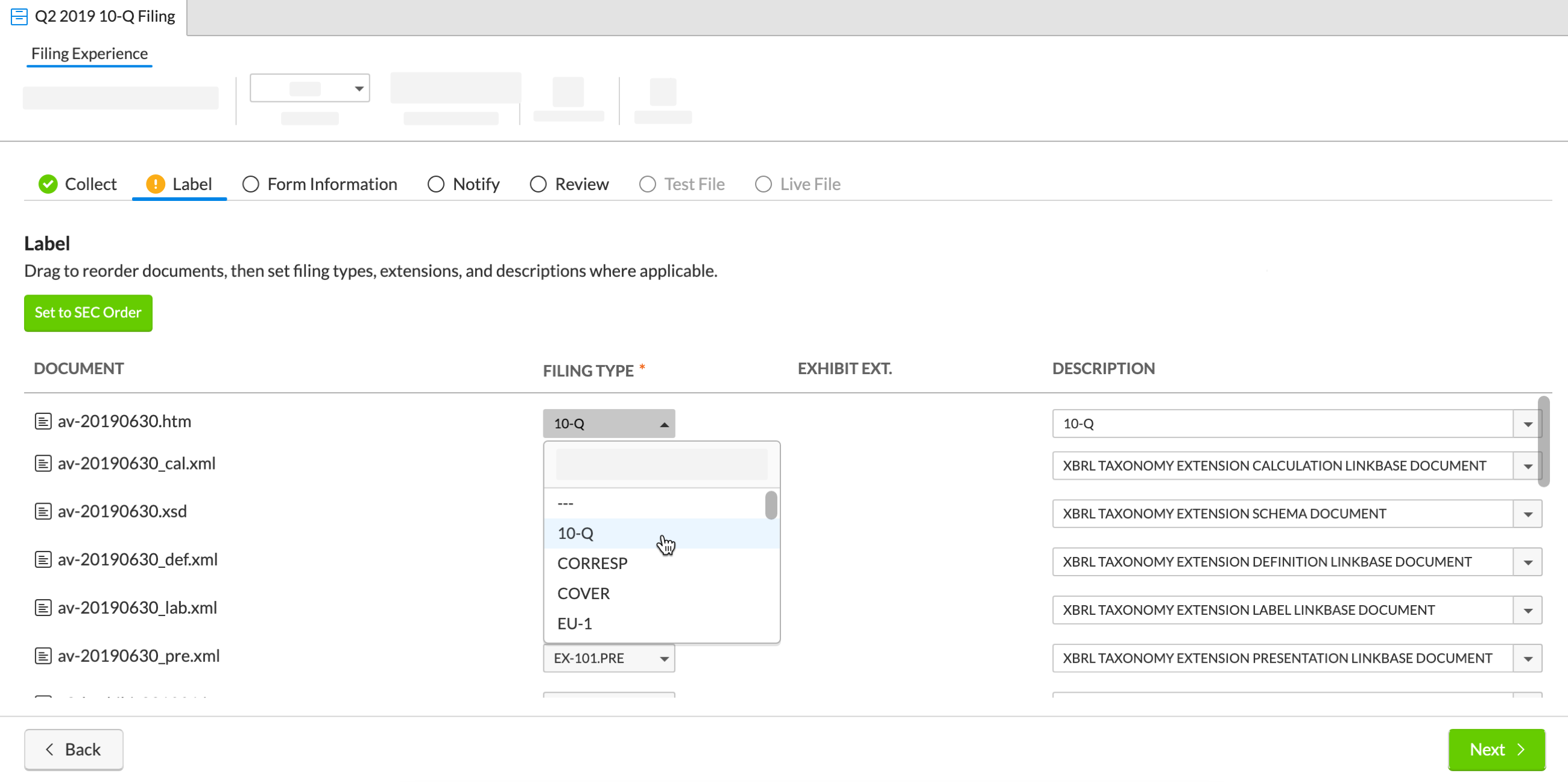1568x782 pixels.
Task: Open the EX-101.PRE filing type dropdown
Action: click(609, 658)
